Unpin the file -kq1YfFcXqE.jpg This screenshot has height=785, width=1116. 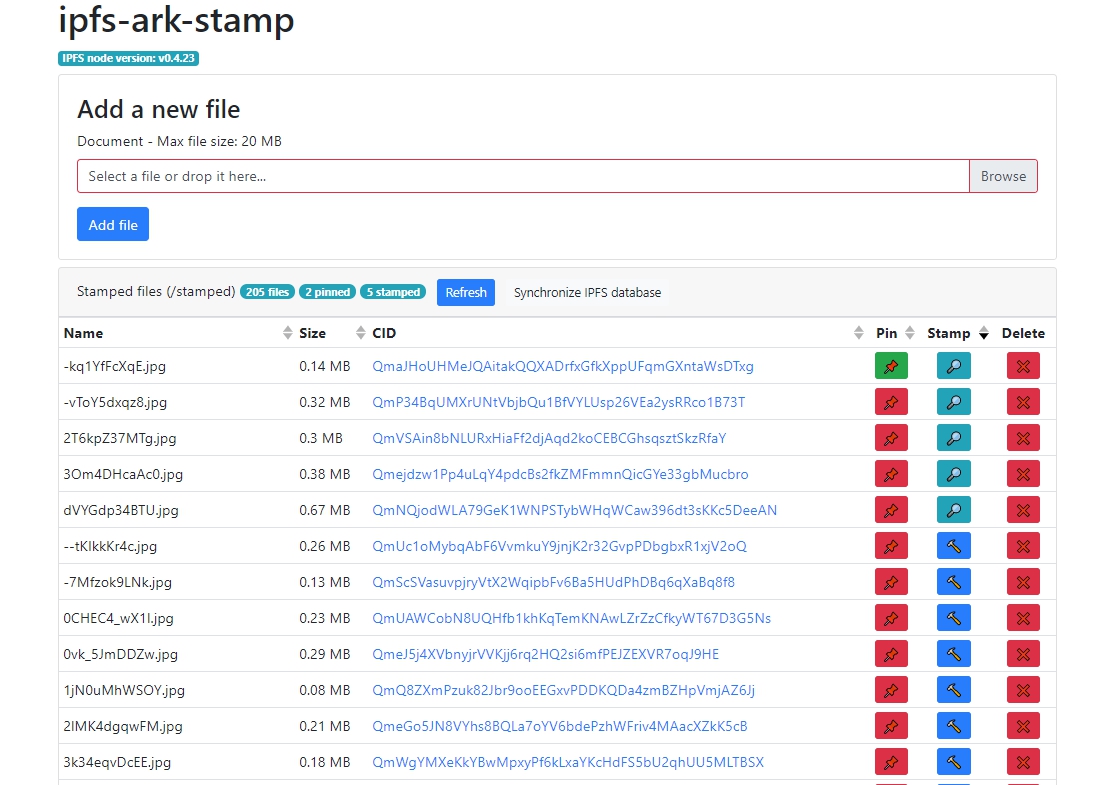[890, 366]
